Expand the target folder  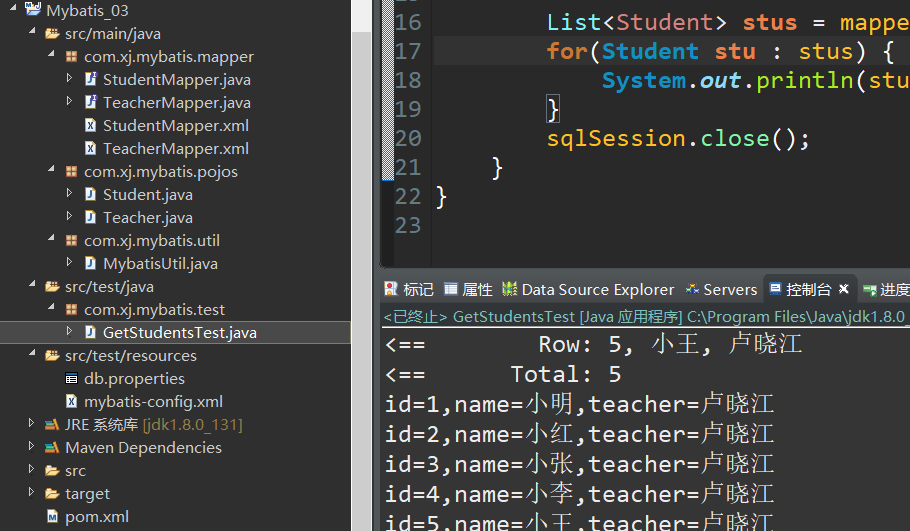coord(32,494)
